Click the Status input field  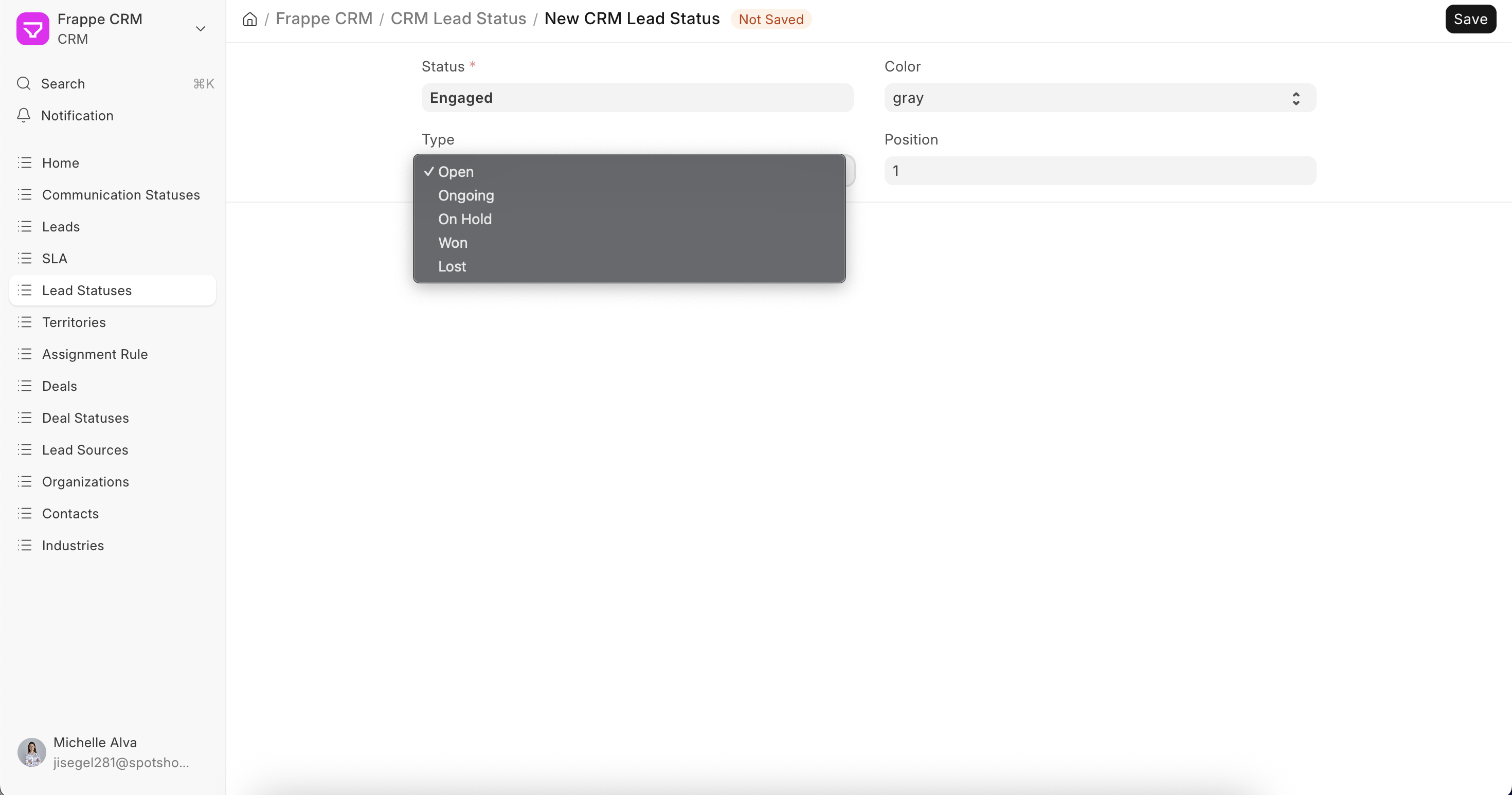click(x=637, y=98)
